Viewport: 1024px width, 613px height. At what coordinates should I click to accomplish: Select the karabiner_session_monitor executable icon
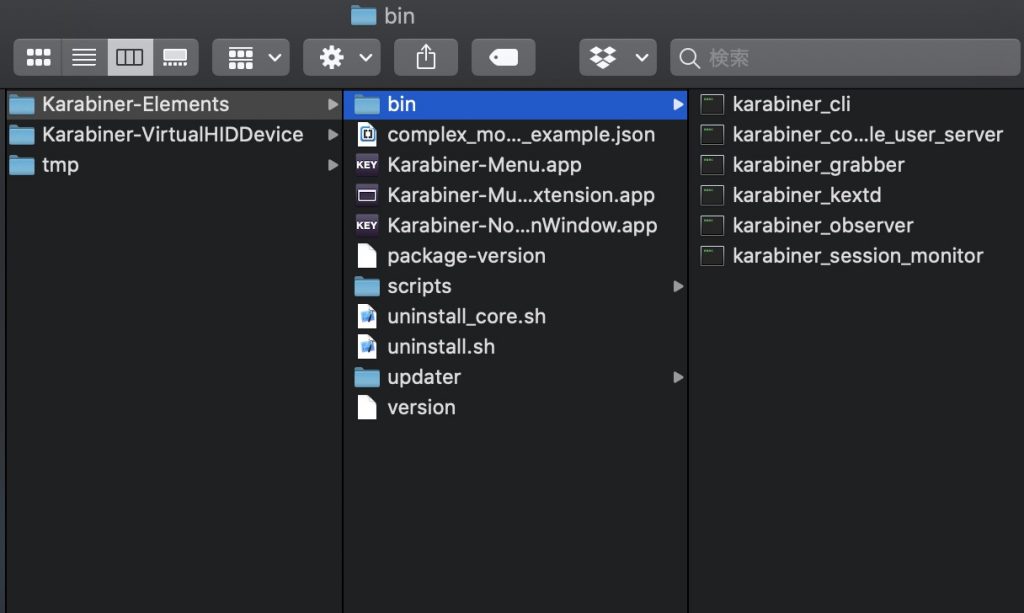(712, 256)
